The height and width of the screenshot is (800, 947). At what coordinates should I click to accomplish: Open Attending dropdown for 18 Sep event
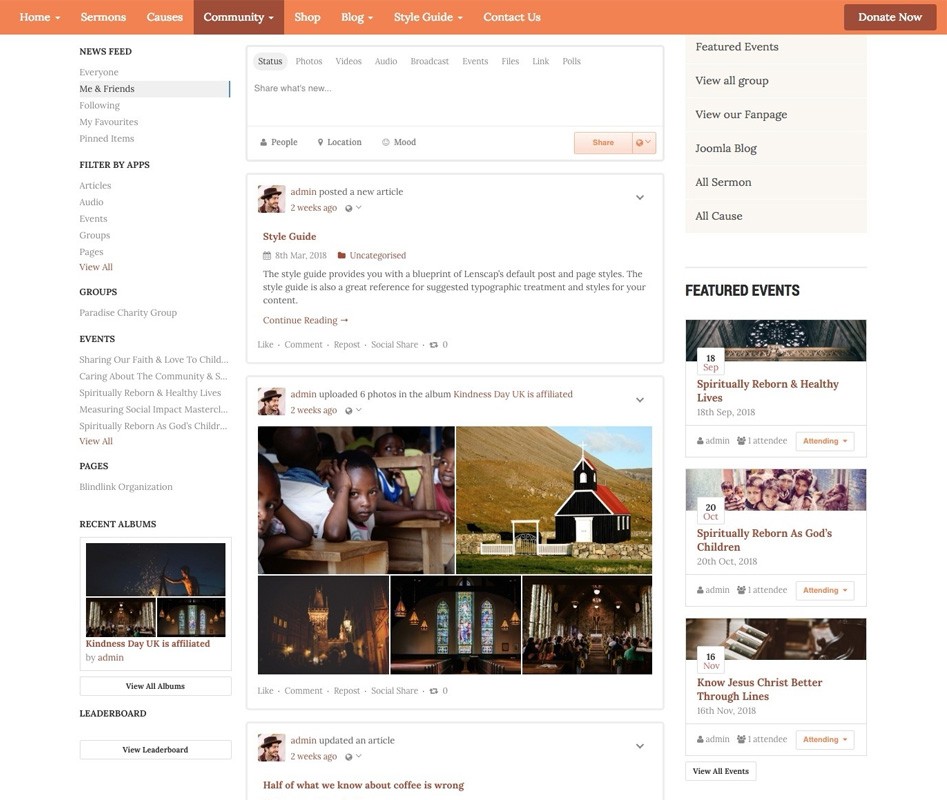824,441
